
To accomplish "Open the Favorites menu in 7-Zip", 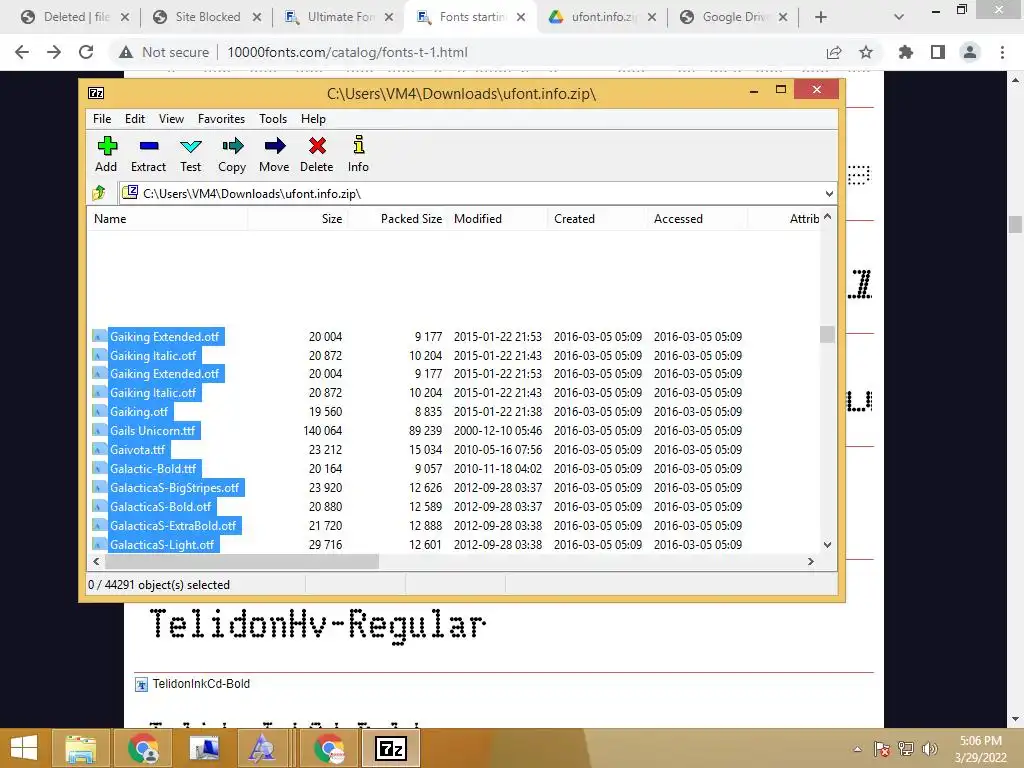I will pyautogui.click(x=221, y=119).
